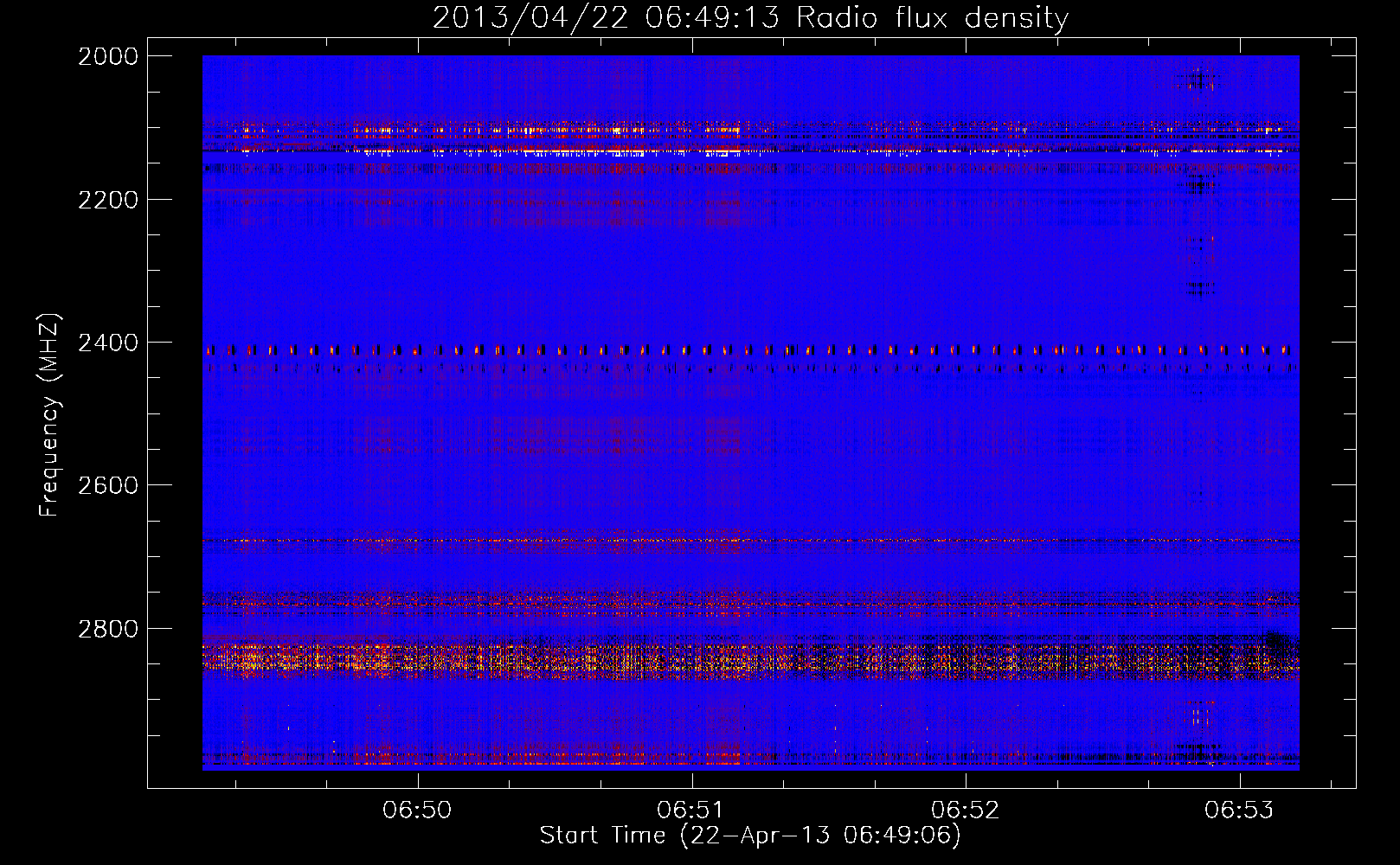
Task: Click the 06:52 time tick label
Action: (965, 811)
